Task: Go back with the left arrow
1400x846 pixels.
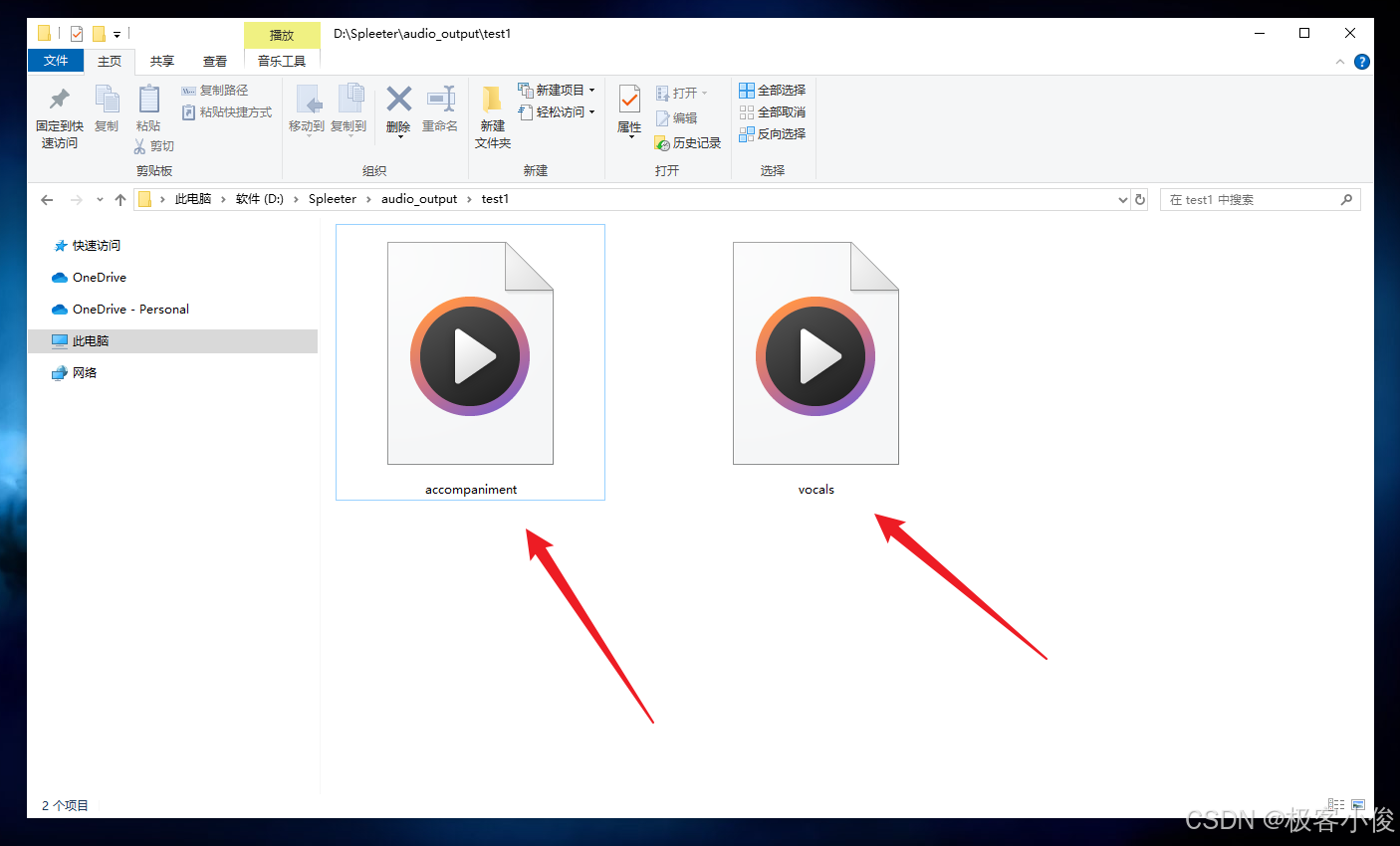Action: (x=47, y=199)
